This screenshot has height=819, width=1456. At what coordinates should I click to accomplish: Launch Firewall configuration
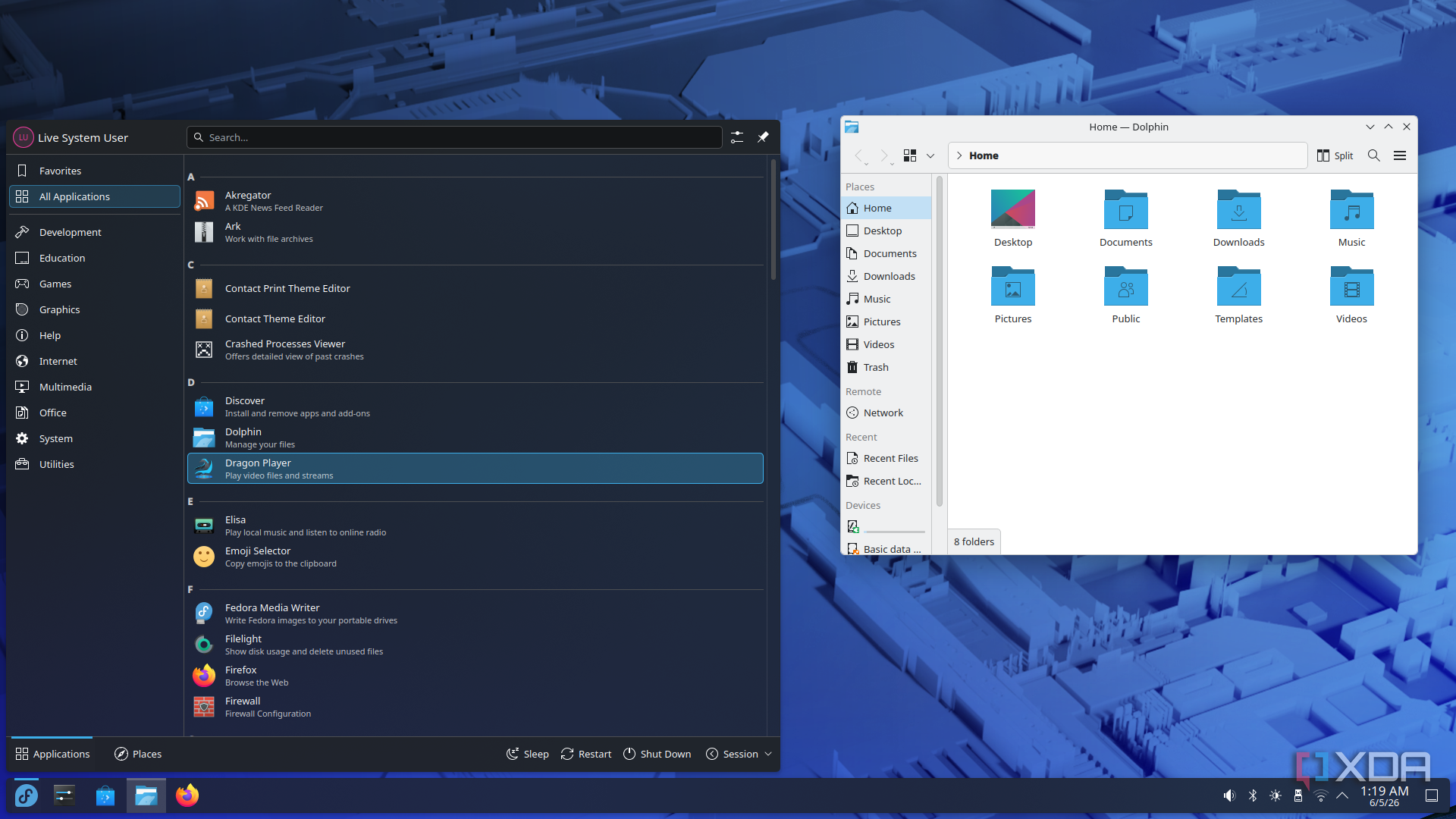[x=475, y=707]
